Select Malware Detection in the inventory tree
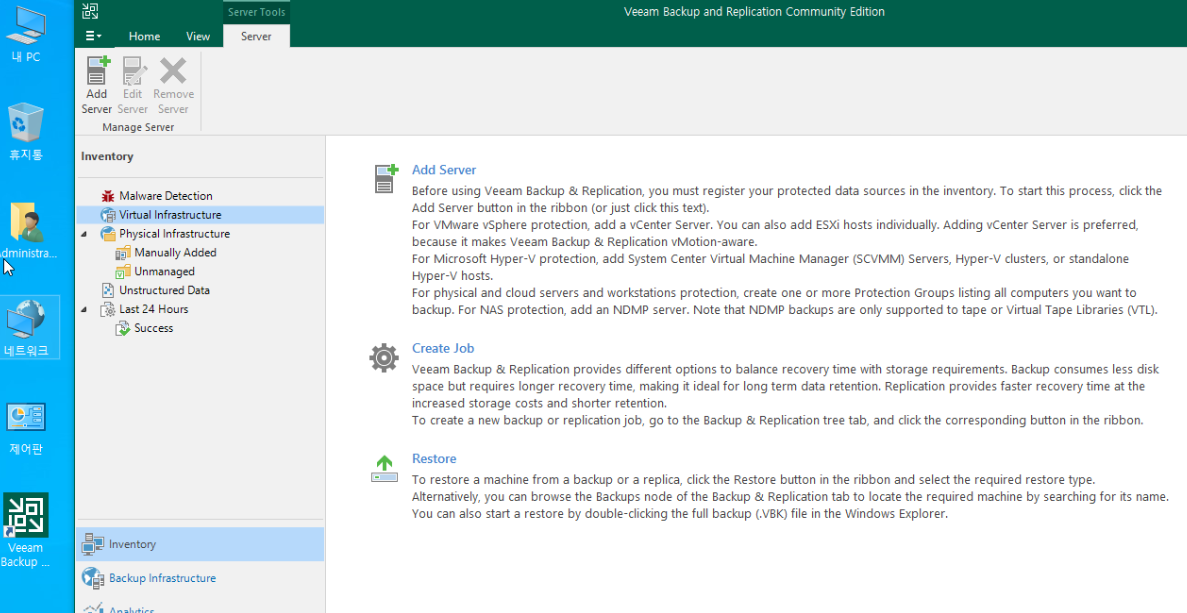1187x613 pixels. [x=165, y=196]
